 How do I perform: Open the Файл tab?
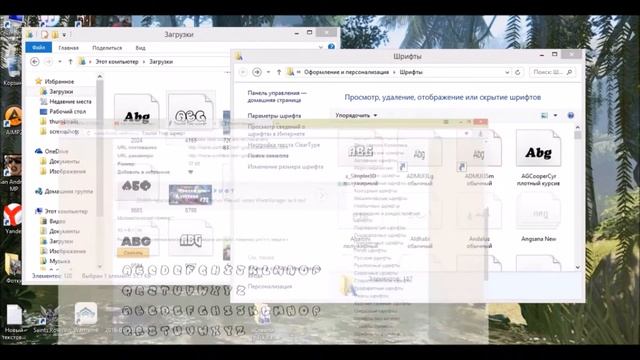[x=38, y=48]
